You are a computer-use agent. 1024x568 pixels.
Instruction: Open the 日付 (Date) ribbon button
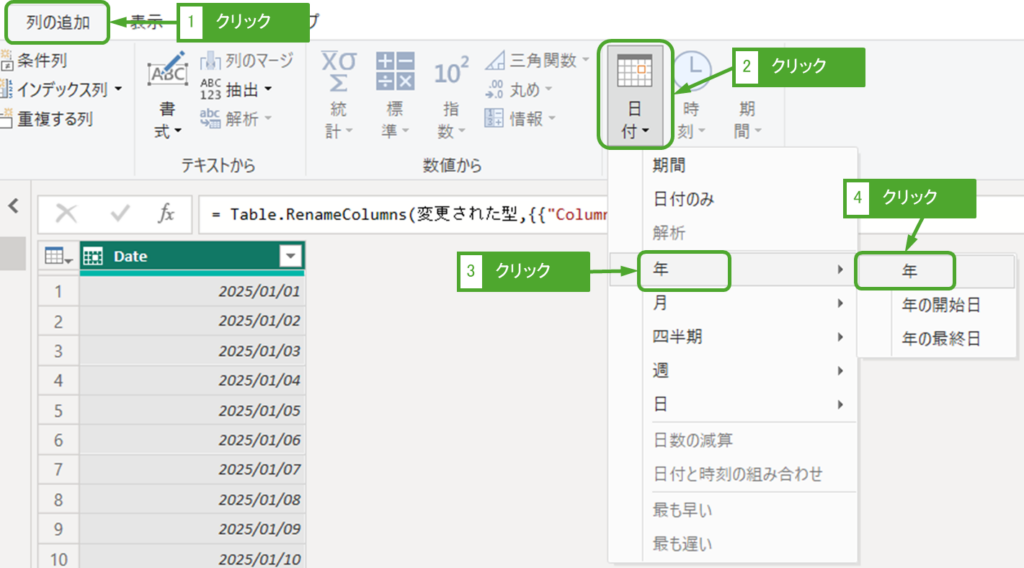[x=635, y=95]
